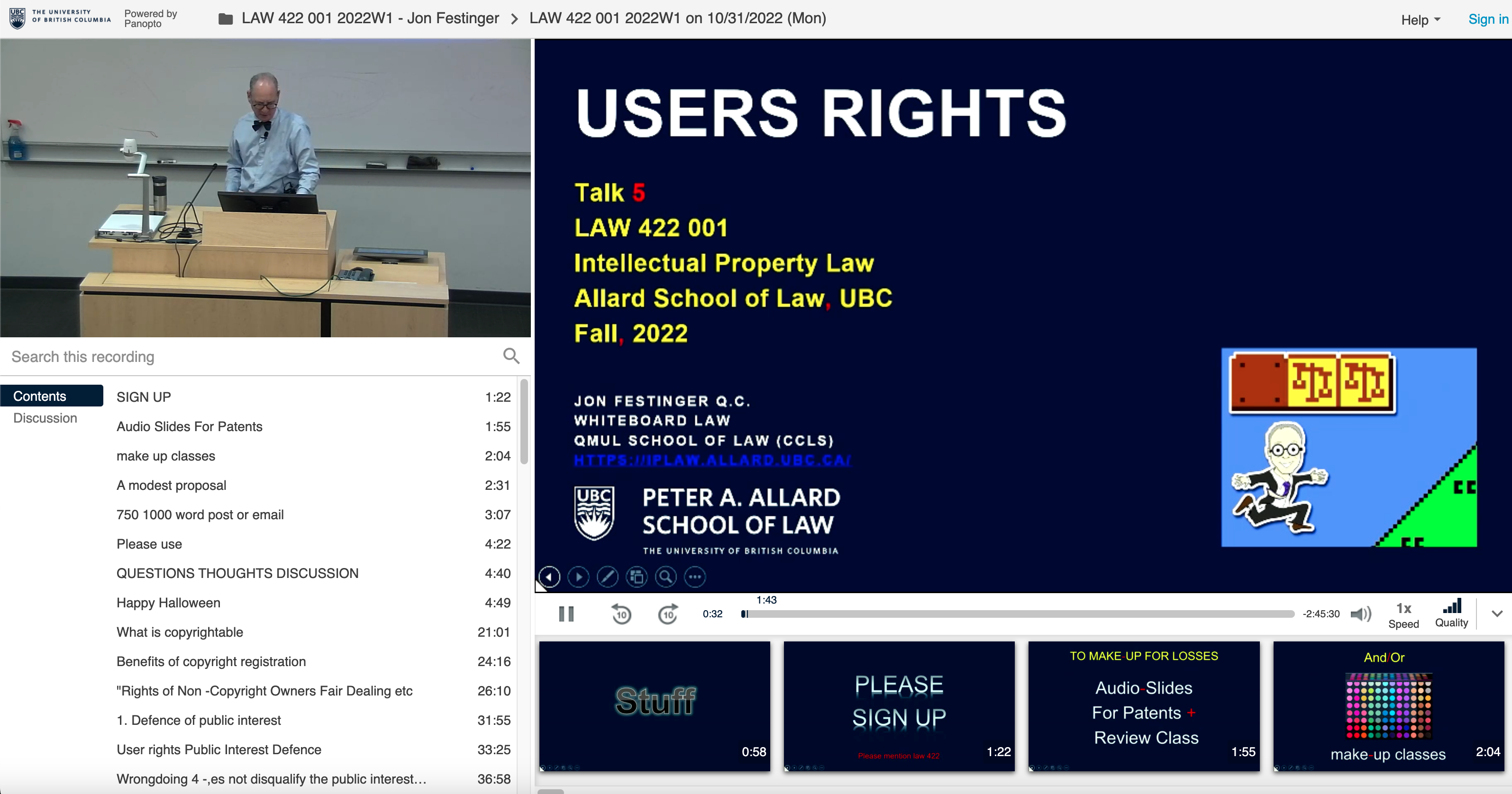Click the slide's pen annotation icon
The image size is (1512, 794).
pyautogui.click(x=608, y=577)
